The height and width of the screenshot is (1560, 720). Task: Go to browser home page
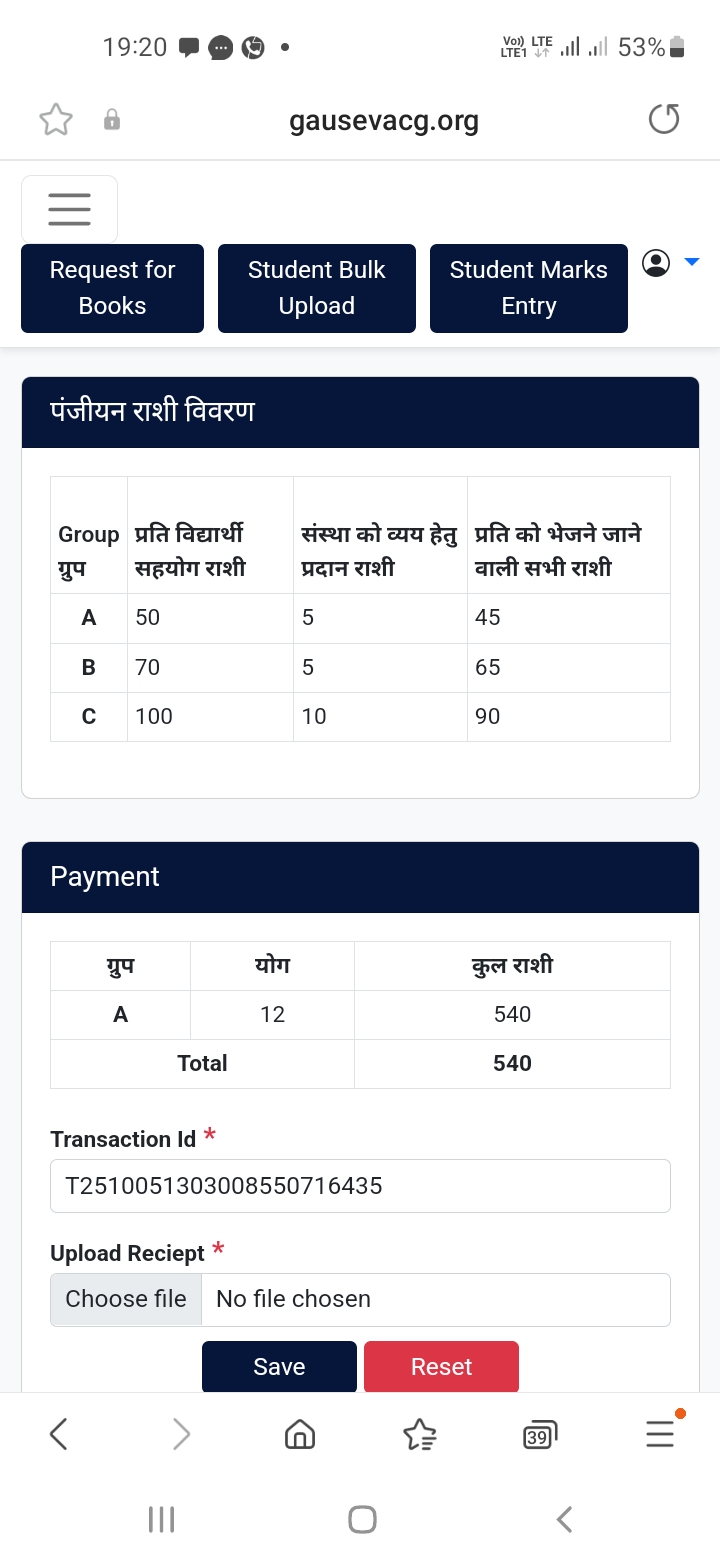tap(300, 1435)
